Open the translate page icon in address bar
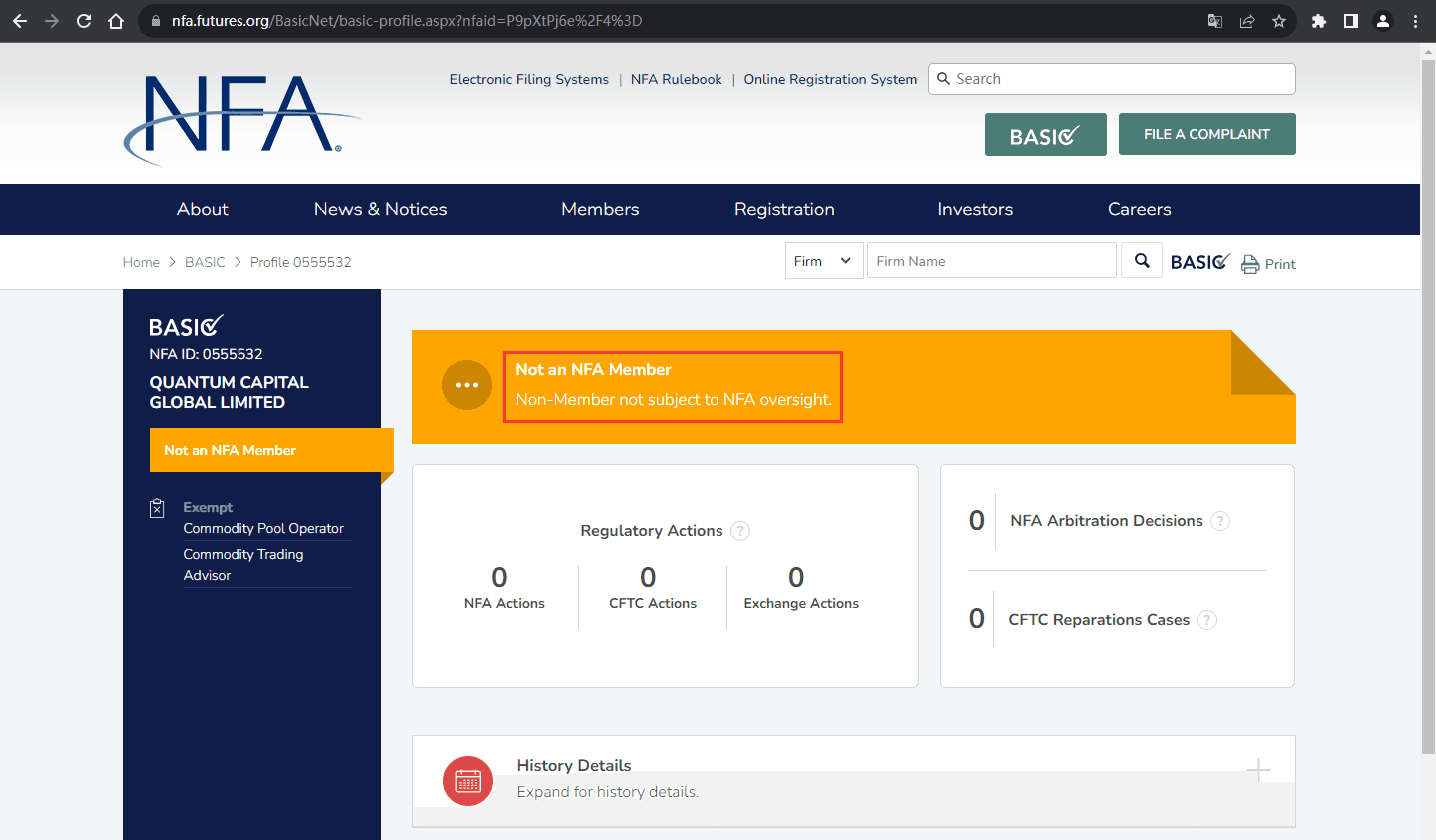 click(1215, 21)
